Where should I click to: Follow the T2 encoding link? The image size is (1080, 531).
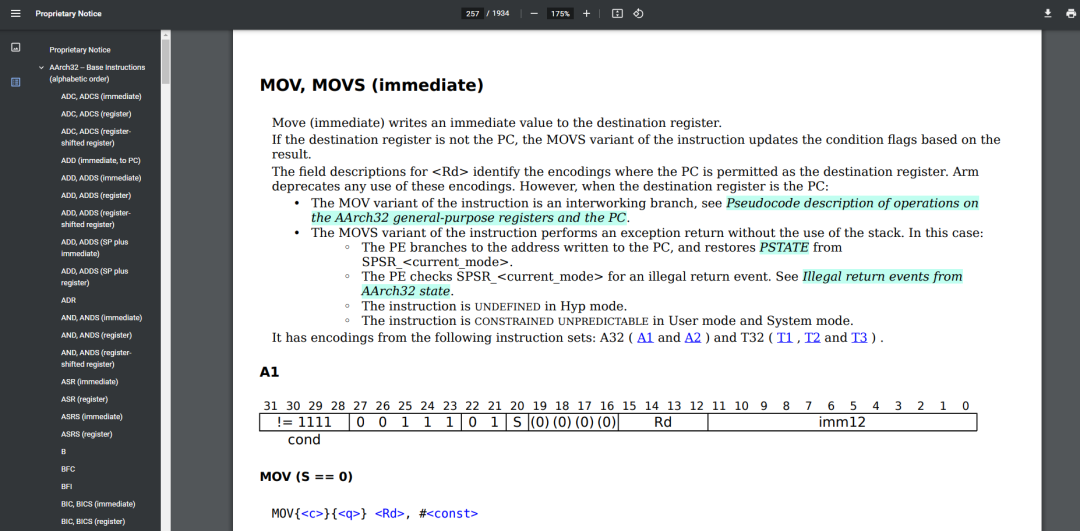point(813,338)
